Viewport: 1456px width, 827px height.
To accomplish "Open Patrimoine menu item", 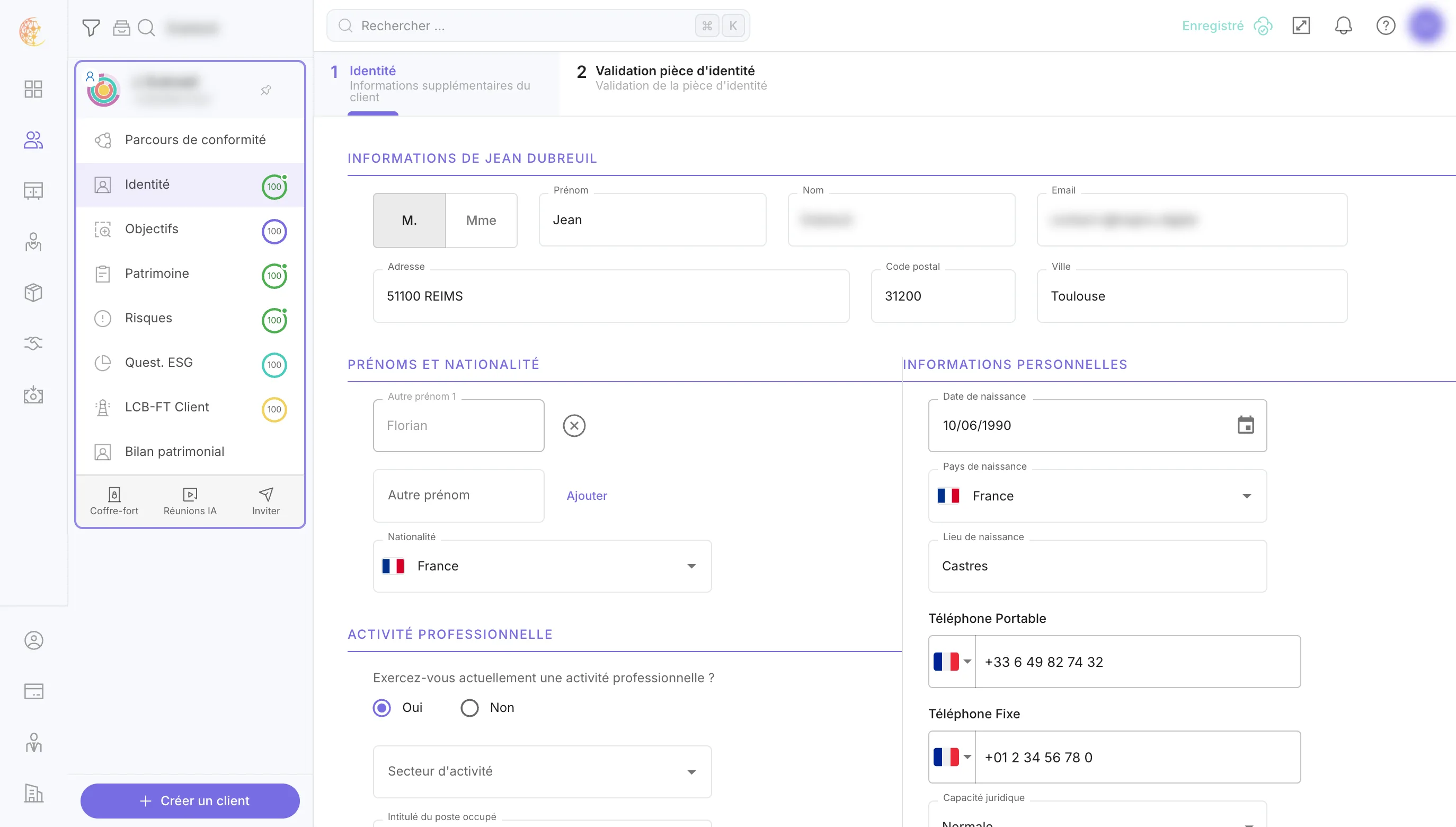I will point(190,274).
